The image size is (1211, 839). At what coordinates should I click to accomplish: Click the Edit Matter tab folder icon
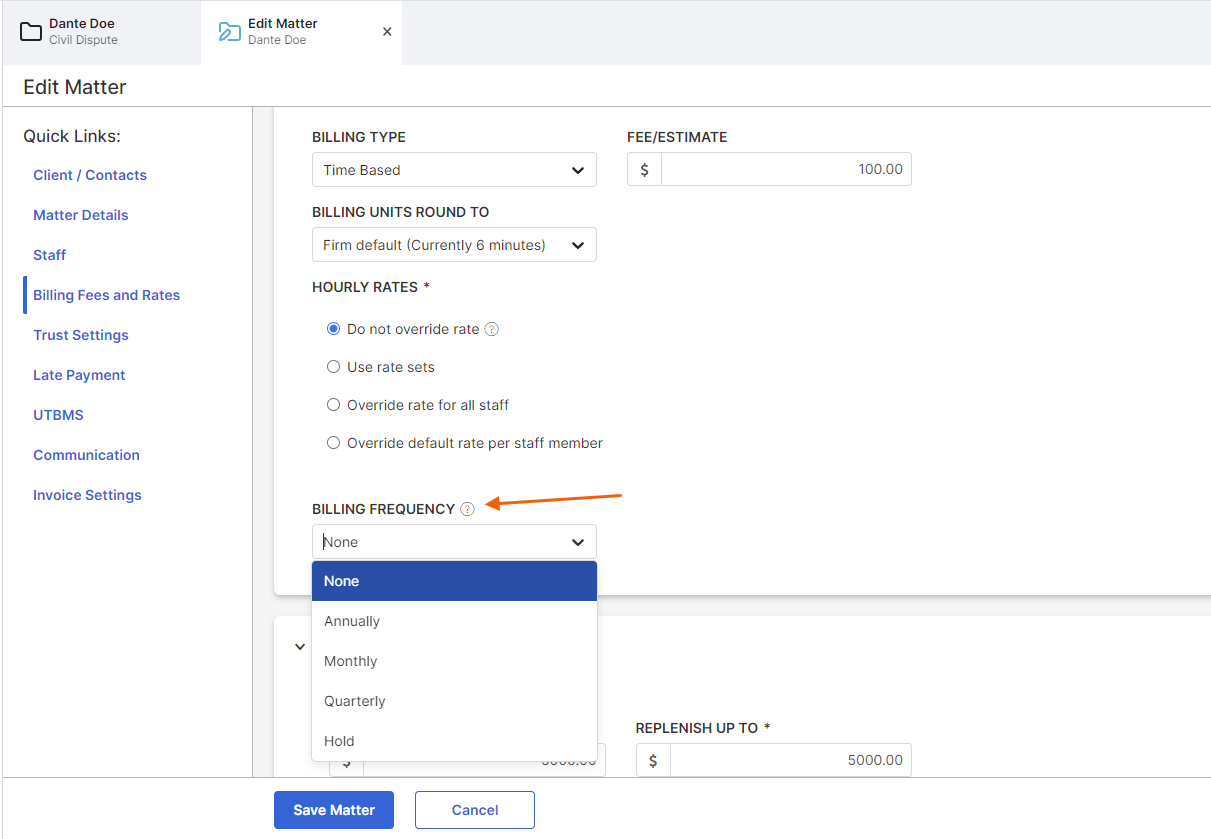coord(230,32)
